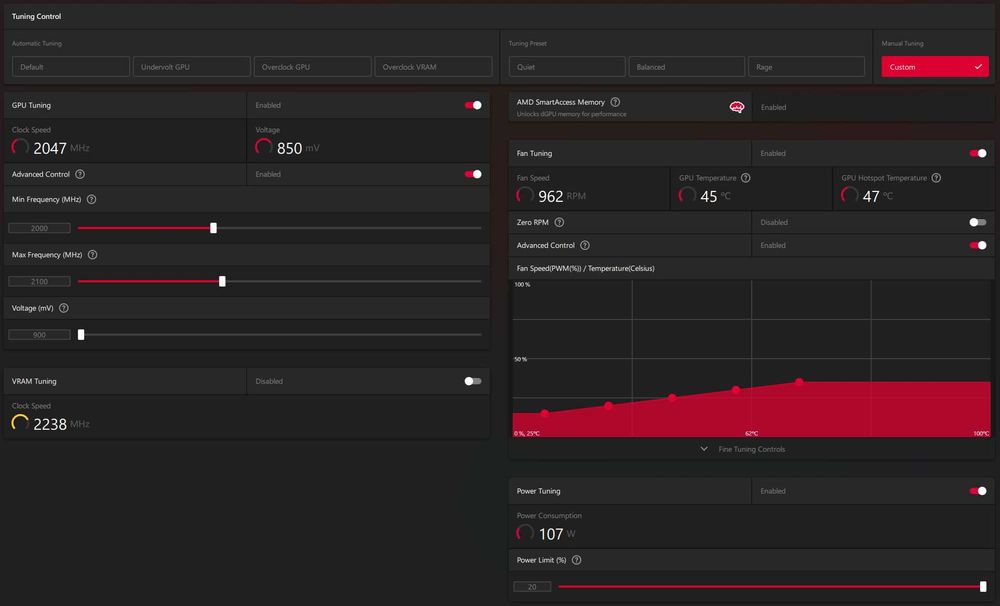Choose the Quiet tuning preset
This screenshot has width=1000, height=606.
[567, 66]
